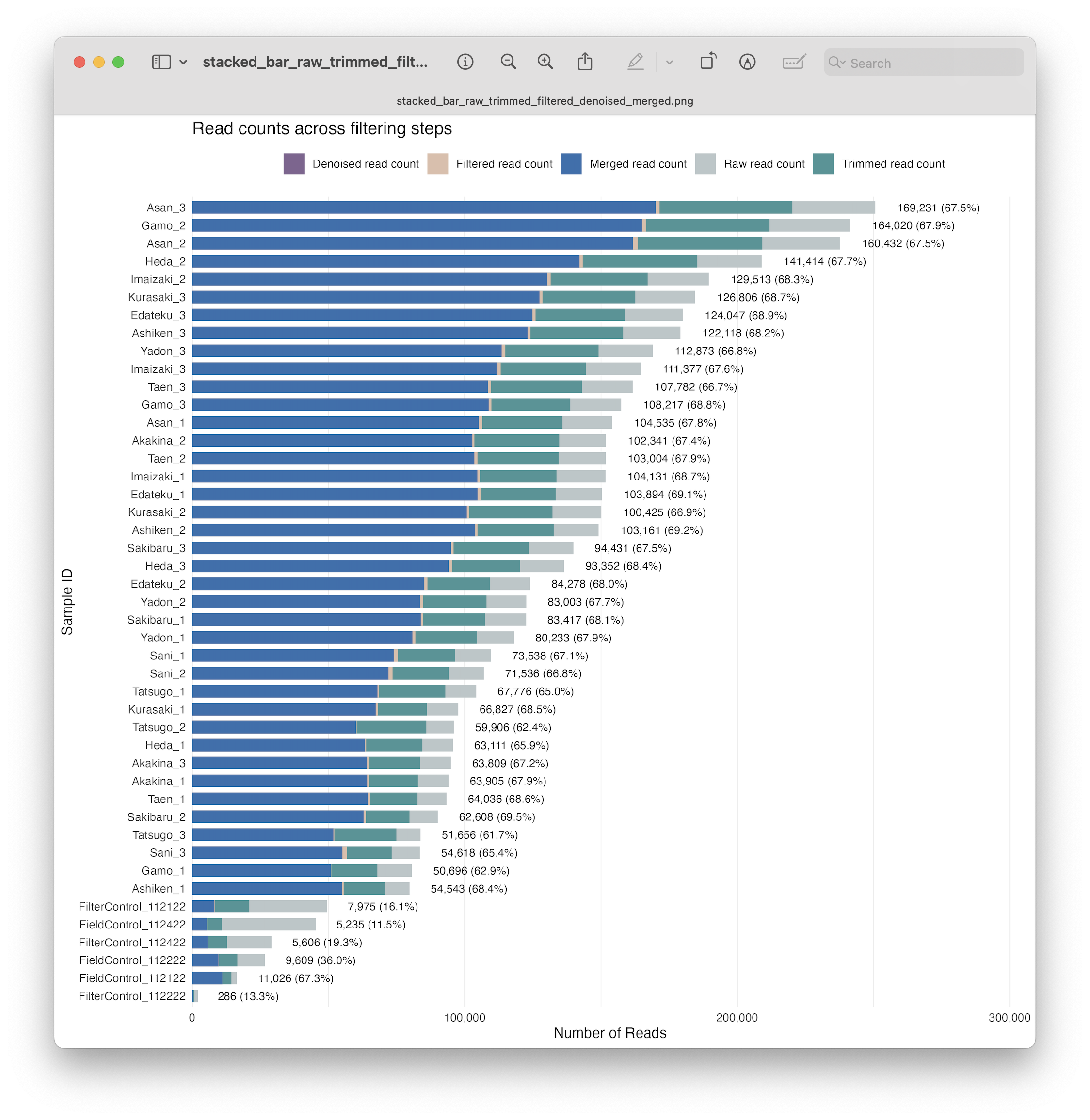Image resolution: width=1090 pixels, height=1120 pixels.
Task: Minimize the Preview window
Action: click(x=99, y=62)
